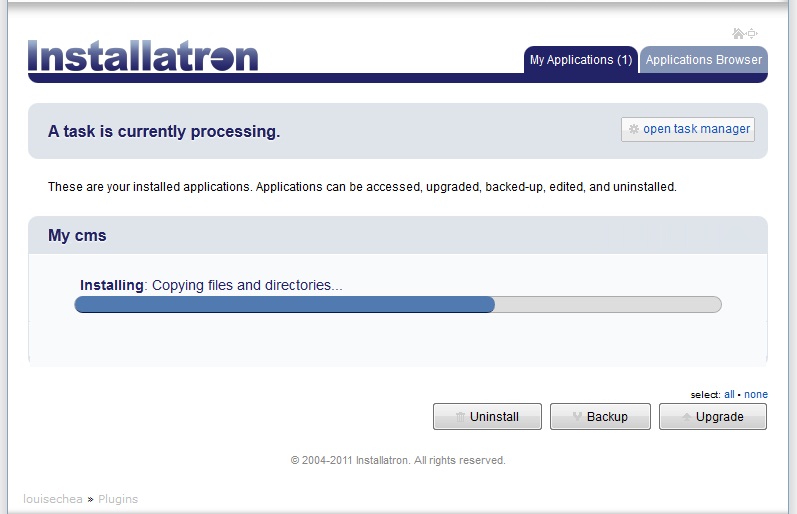
Task: Select all applications via the 'all' link
Action: [x=729, y=394]
